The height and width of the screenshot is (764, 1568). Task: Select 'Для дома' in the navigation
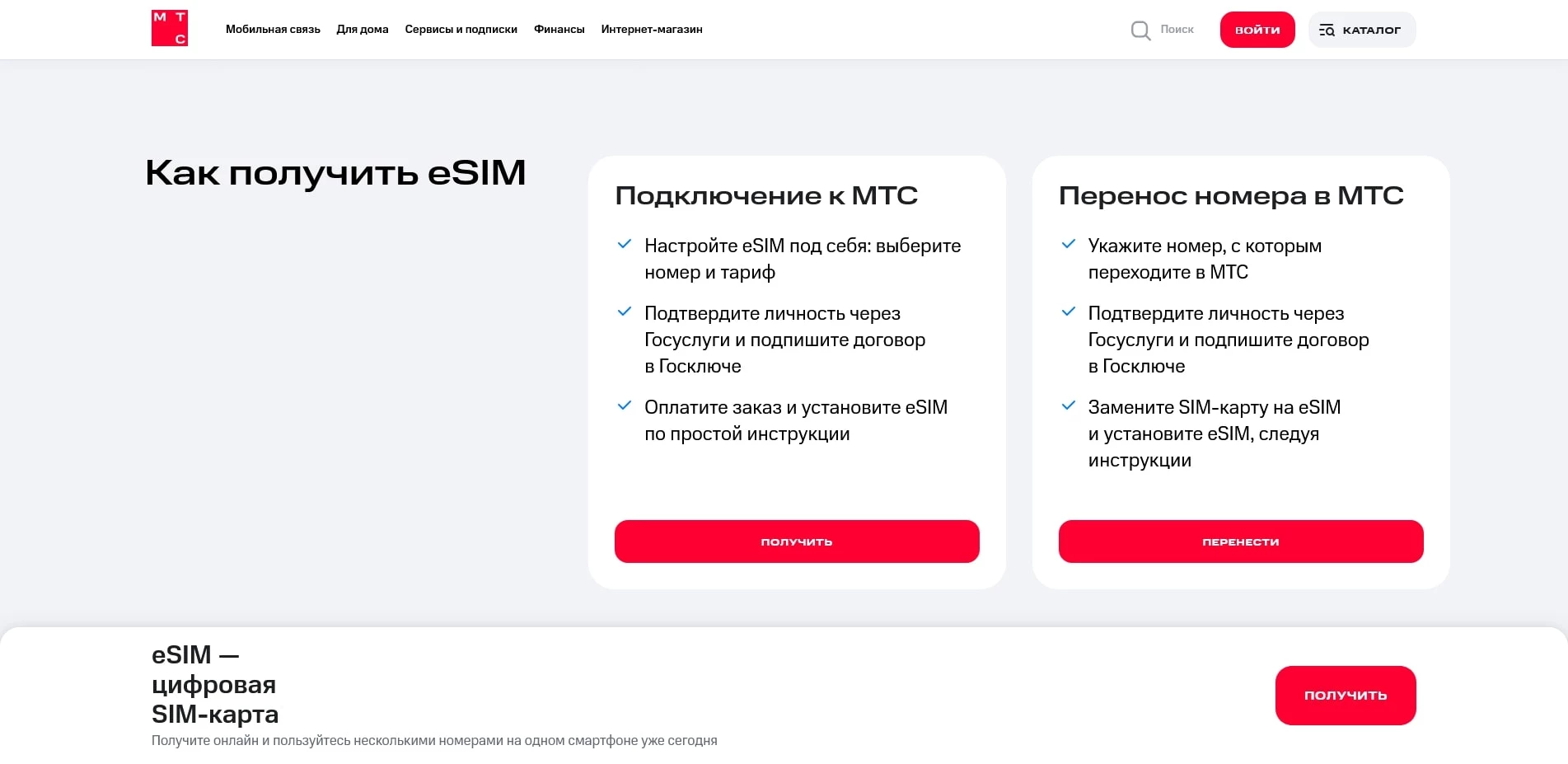pos(363,29)
